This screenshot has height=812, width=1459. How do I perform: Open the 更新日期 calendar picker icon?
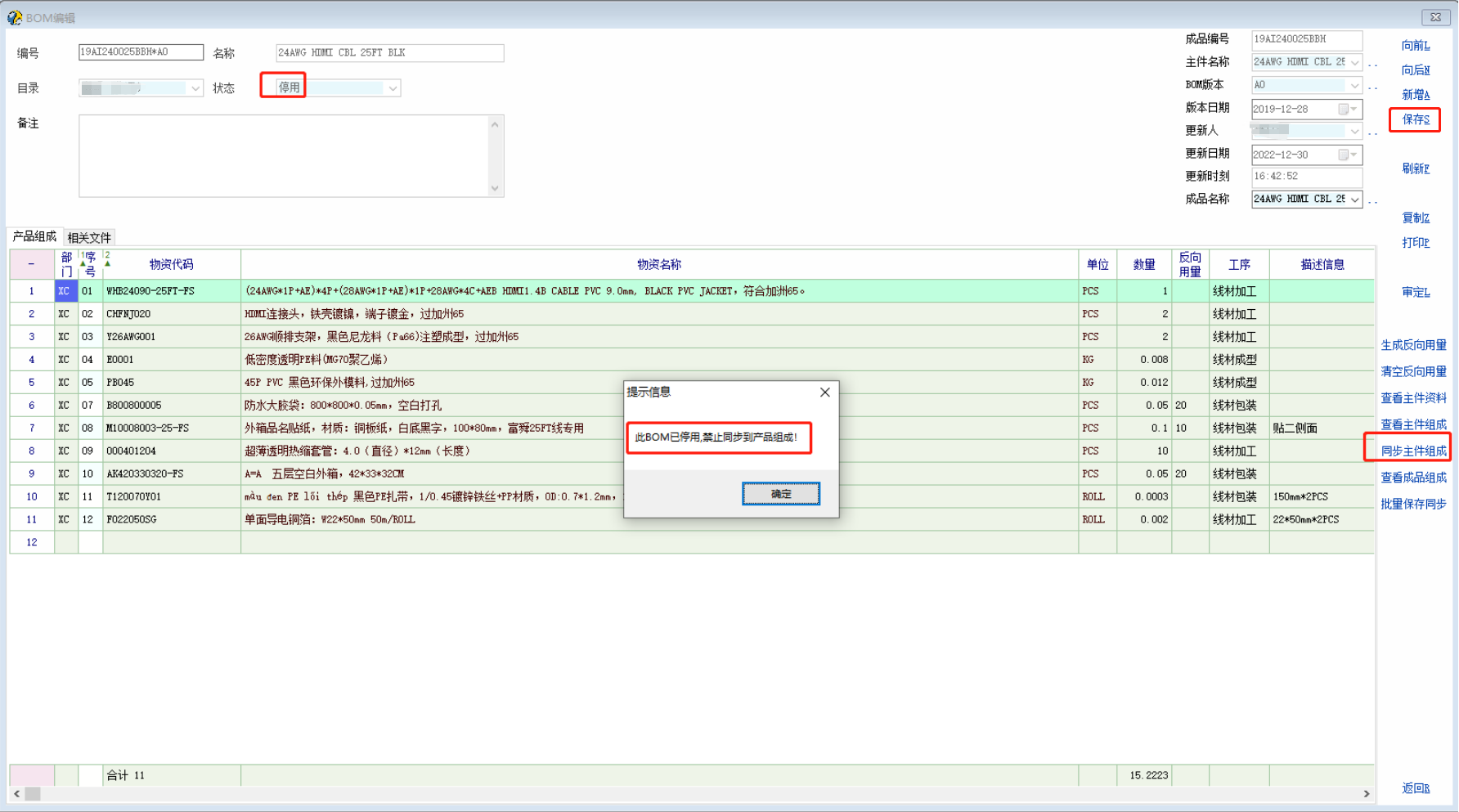click(1343, 155)
